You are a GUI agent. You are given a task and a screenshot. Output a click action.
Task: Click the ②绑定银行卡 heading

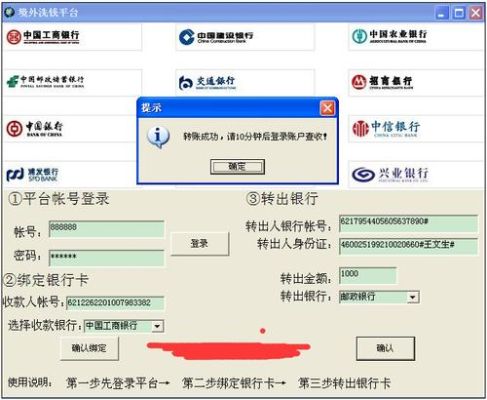(x=46, y=280)
